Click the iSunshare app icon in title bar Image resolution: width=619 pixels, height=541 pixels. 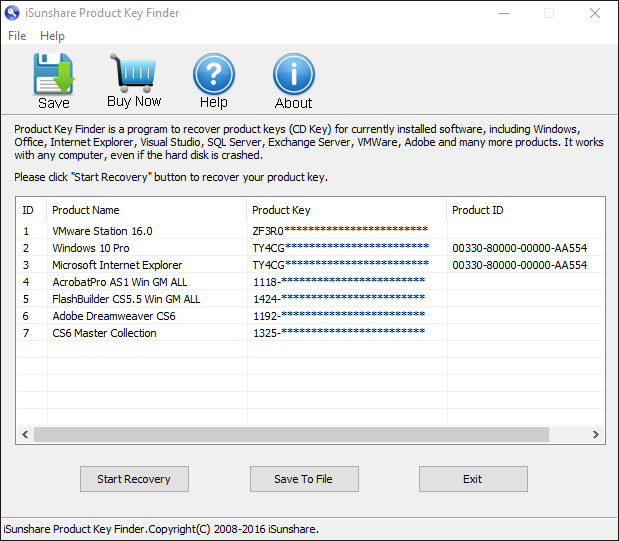[12, 13]
